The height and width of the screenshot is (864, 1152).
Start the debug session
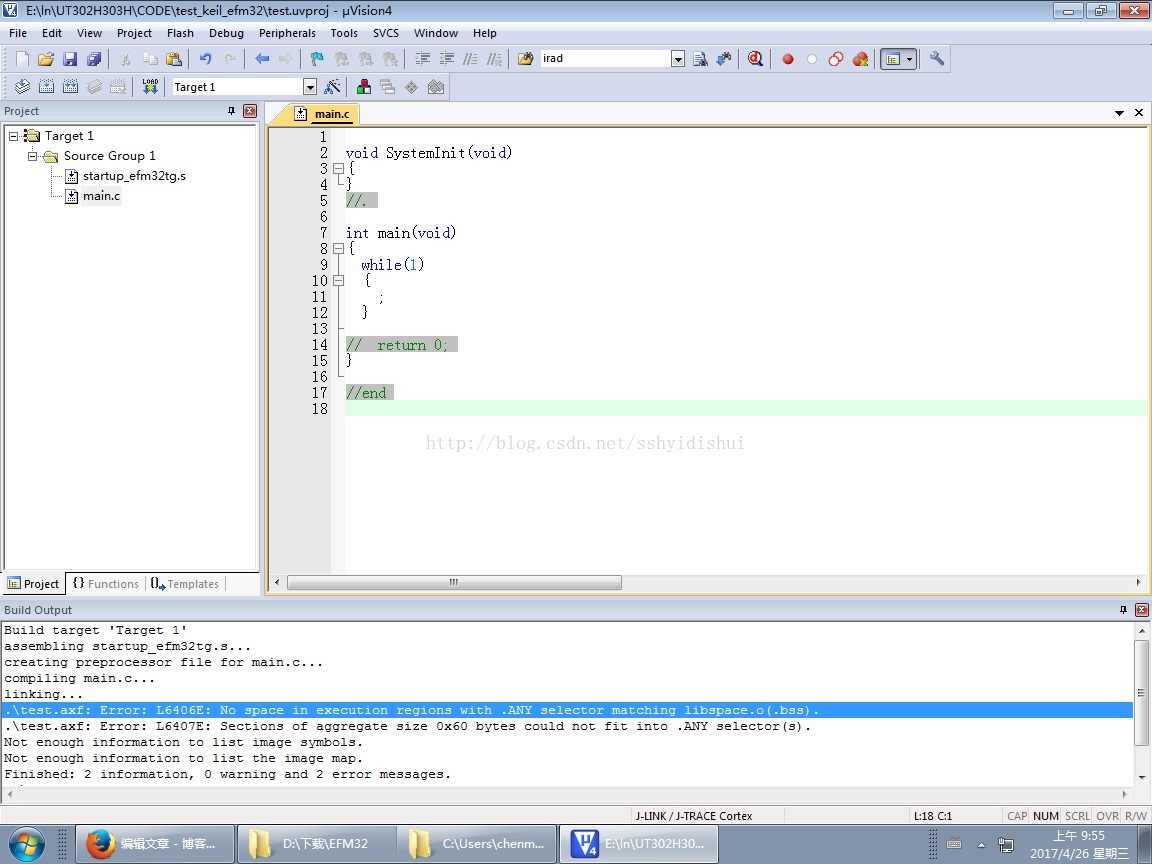tap(755, 59)
